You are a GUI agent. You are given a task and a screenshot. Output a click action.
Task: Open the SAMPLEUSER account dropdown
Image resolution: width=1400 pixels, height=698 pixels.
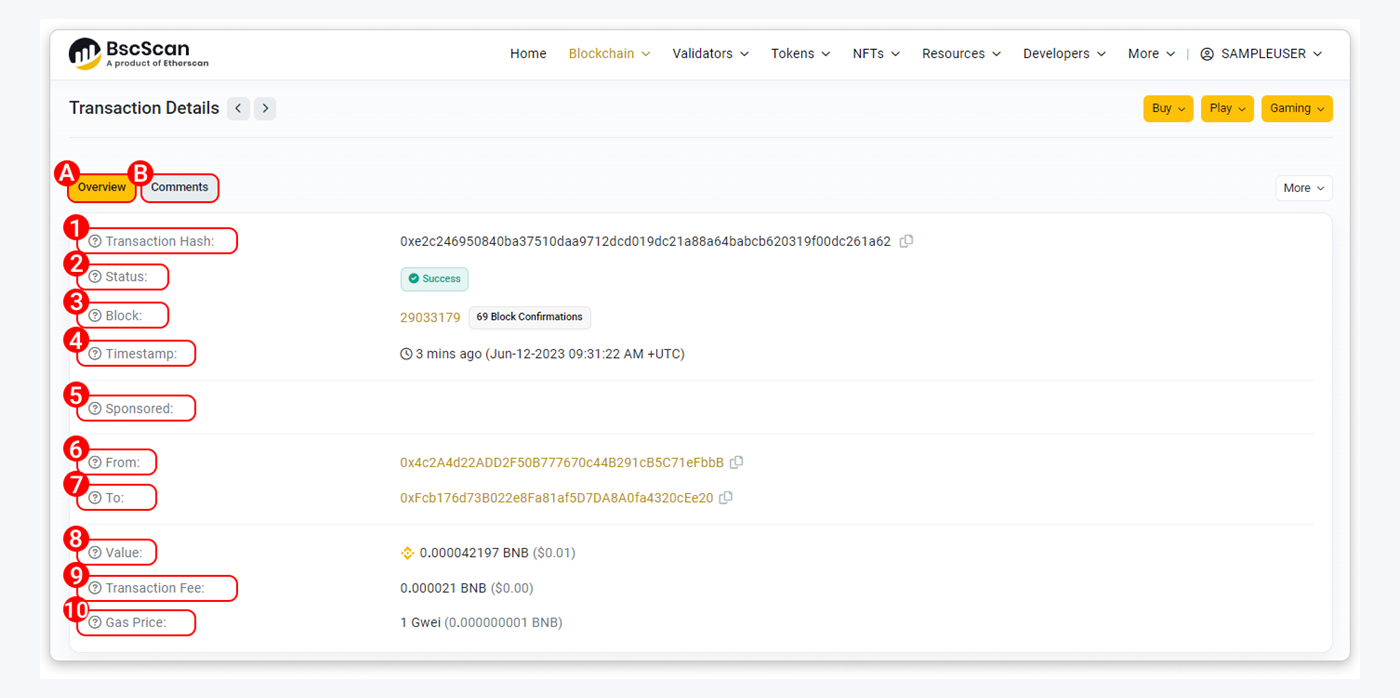(1261, 54)
